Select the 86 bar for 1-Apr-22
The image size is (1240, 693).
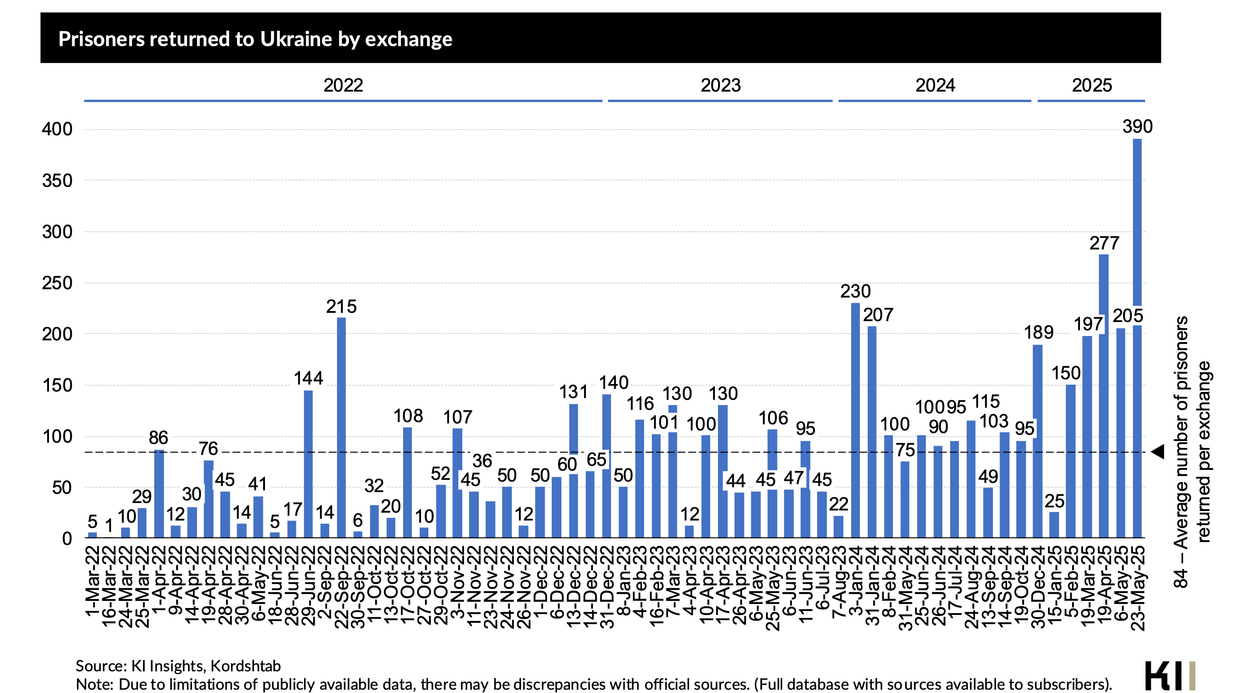click(159, 494)
